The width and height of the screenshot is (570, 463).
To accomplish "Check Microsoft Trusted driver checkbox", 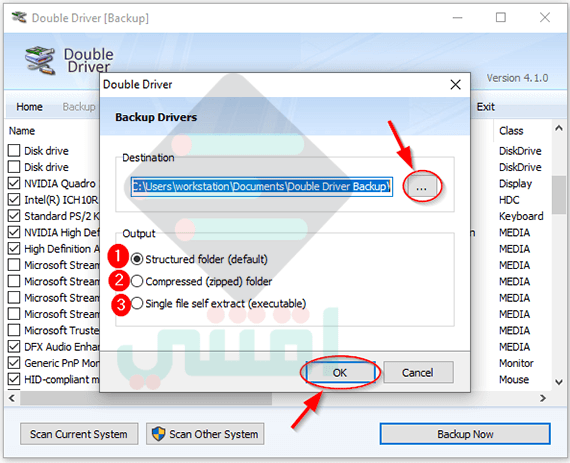I will click(x=14, y=330).
